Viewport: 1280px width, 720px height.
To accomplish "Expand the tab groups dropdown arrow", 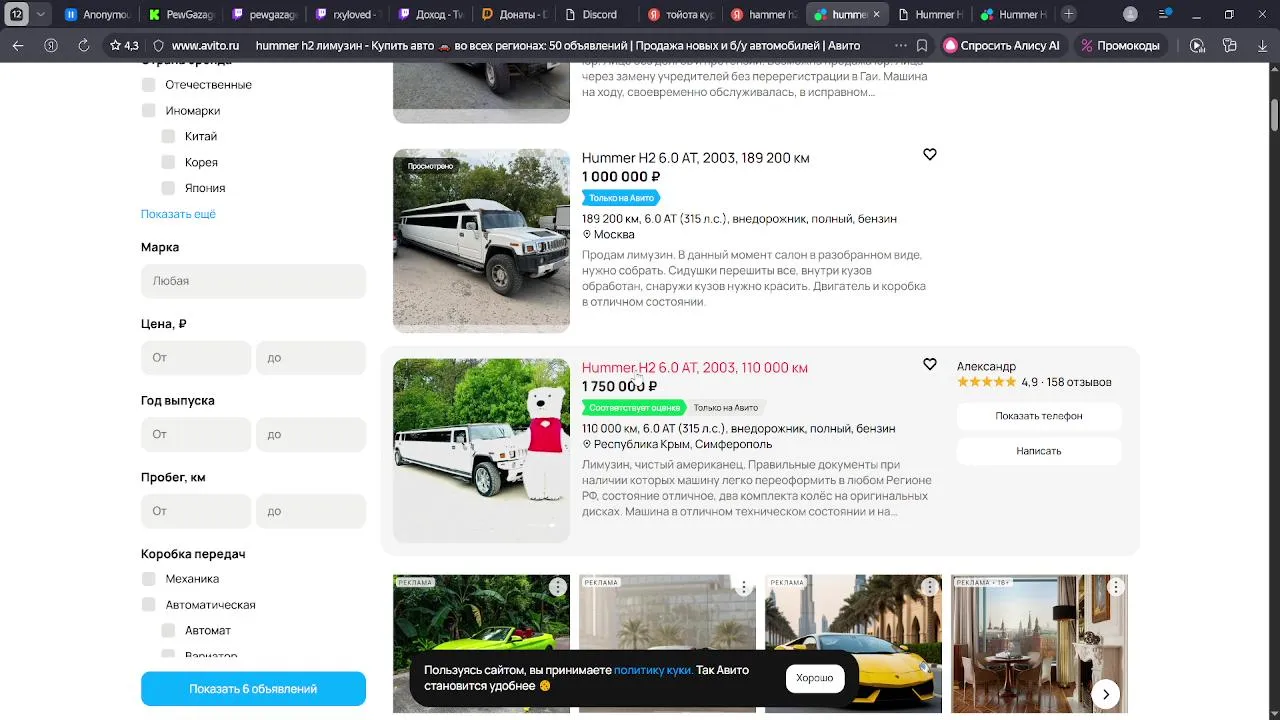I will pos(40,14).
